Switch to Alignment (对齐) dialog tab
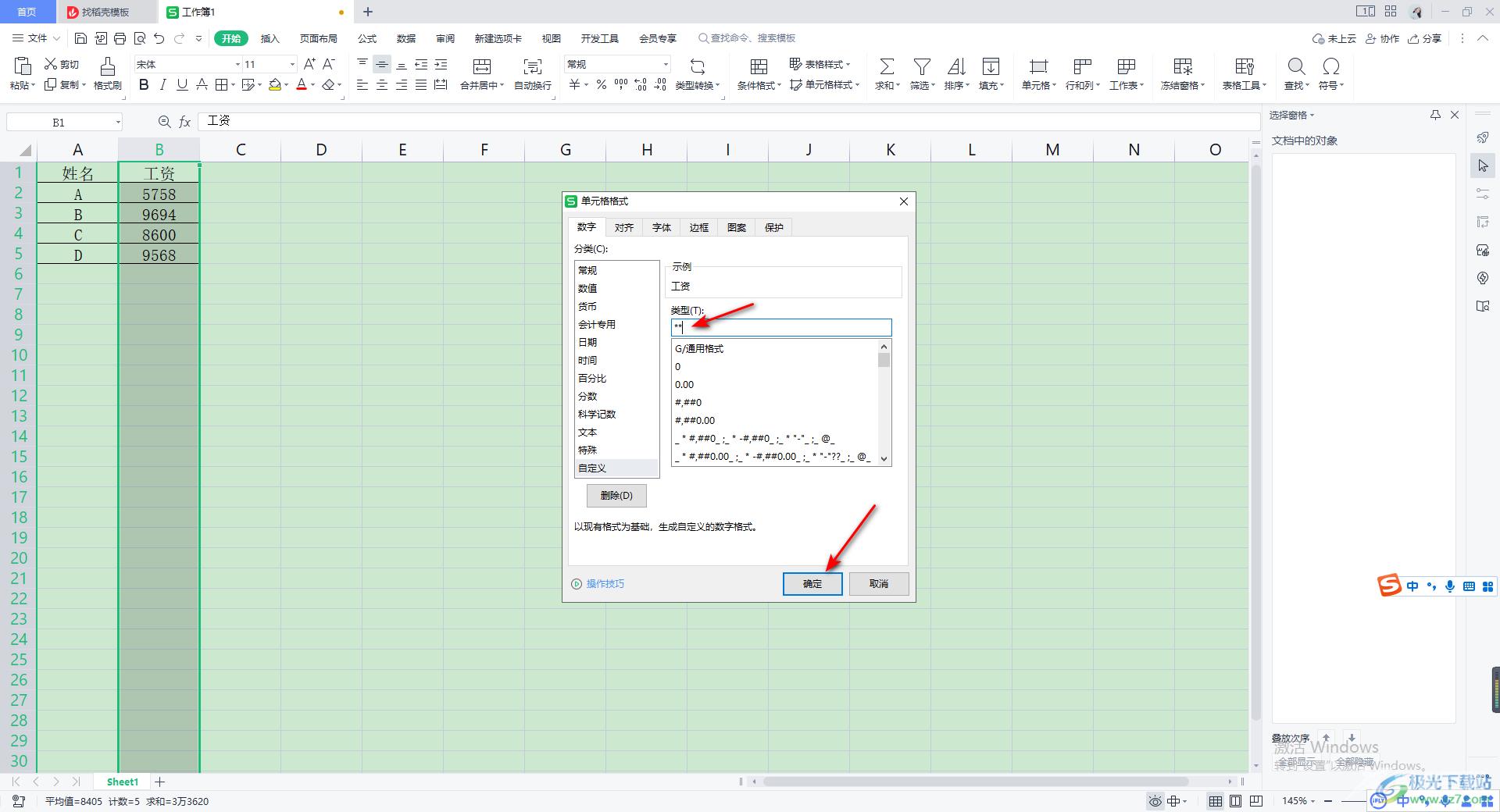1500x812 pixels. (624, 227)
